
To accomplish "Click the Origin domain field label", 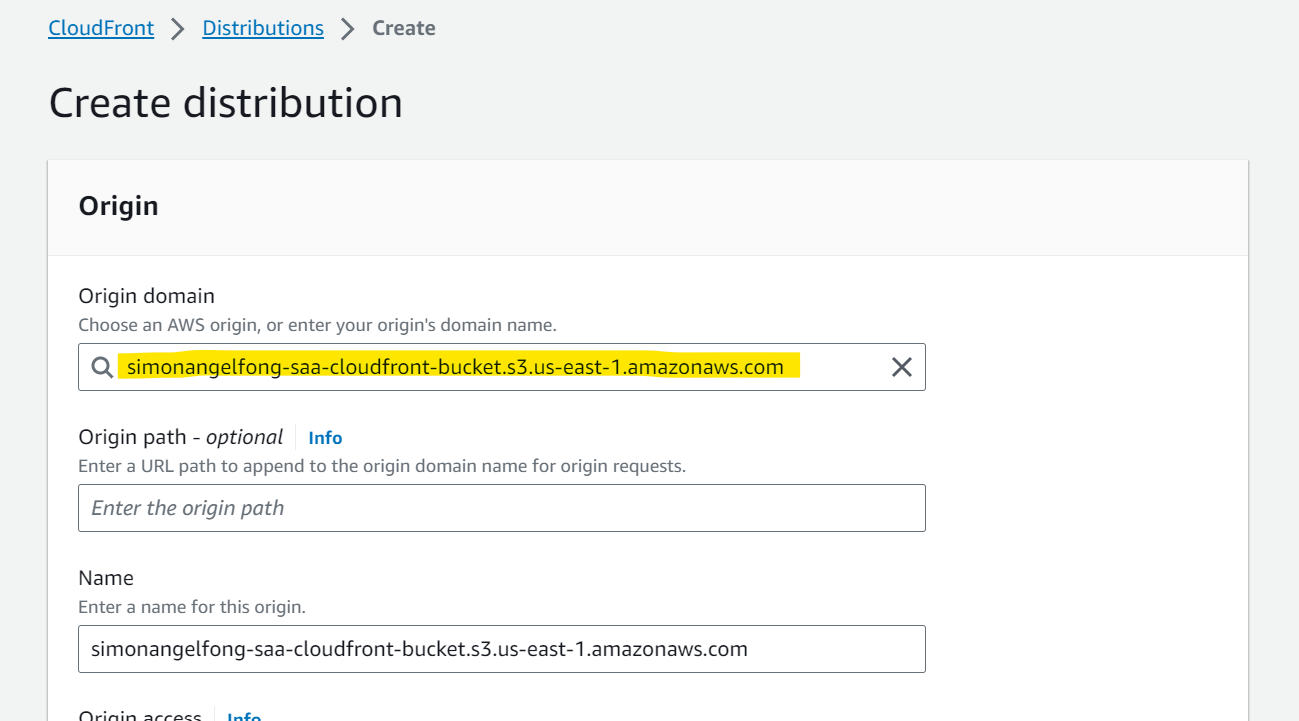I will [147, 296].
